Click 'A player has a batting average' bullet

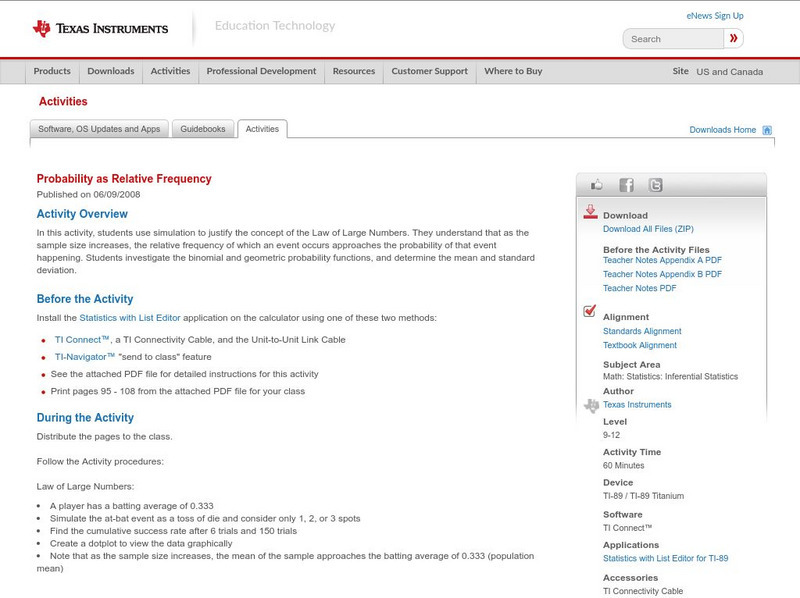click(x=132, y=506)
